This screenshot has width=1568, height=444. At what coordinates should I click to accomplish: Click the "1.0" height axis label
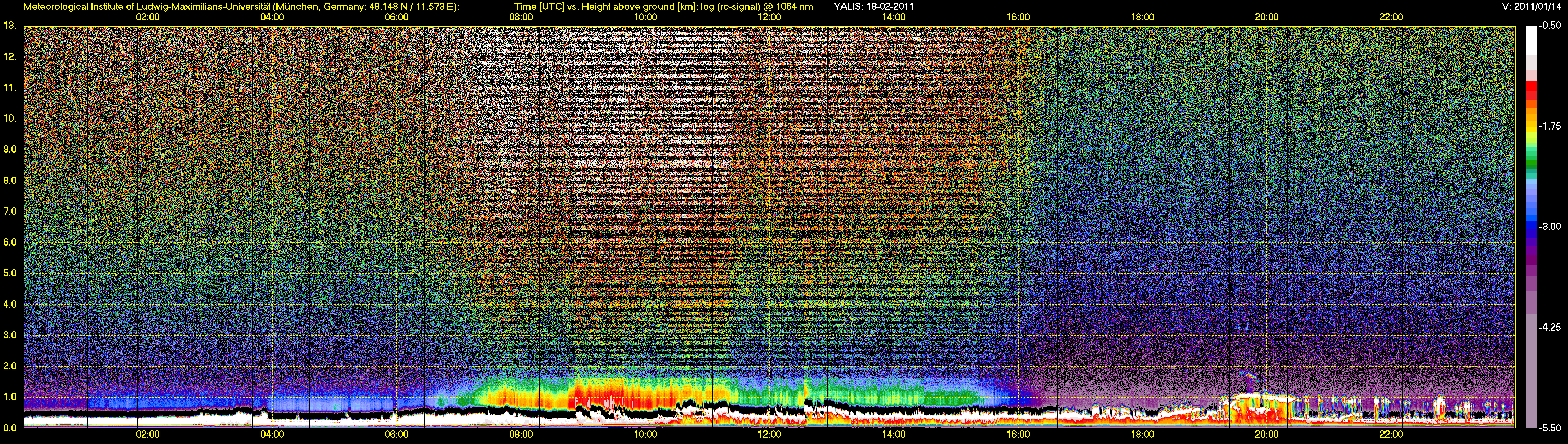[x=10, y=396]
